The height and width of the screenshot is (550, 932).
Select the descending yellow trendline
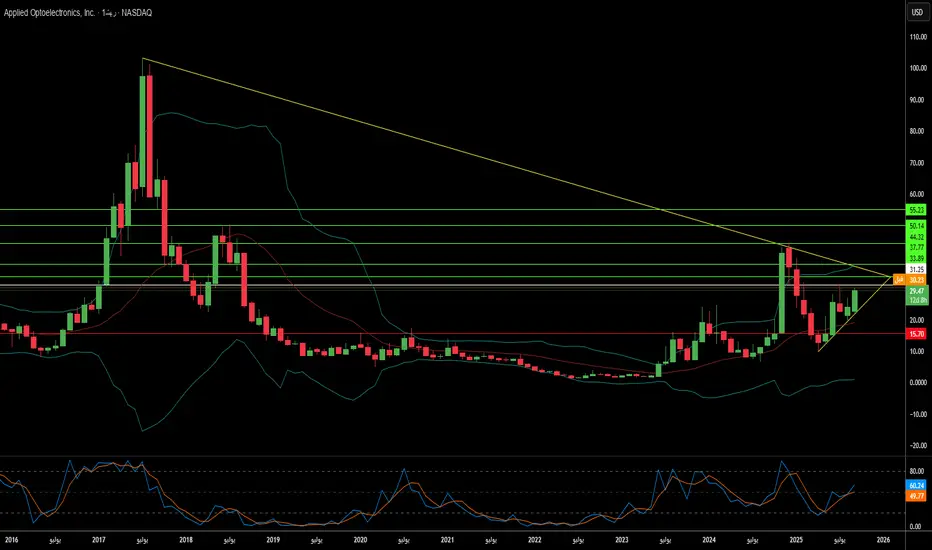tap(517, 168)
